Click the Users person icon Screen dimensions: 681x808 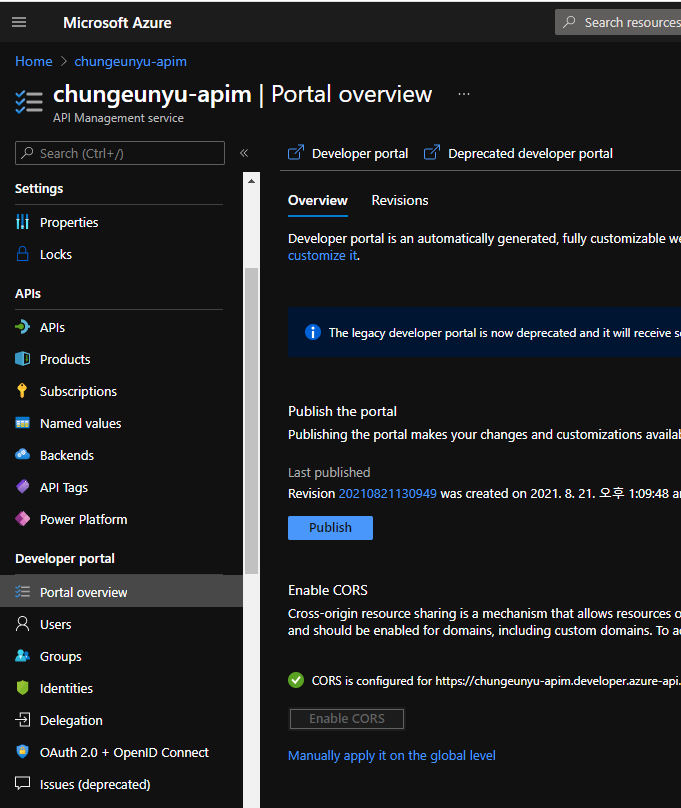pos(22,624)
